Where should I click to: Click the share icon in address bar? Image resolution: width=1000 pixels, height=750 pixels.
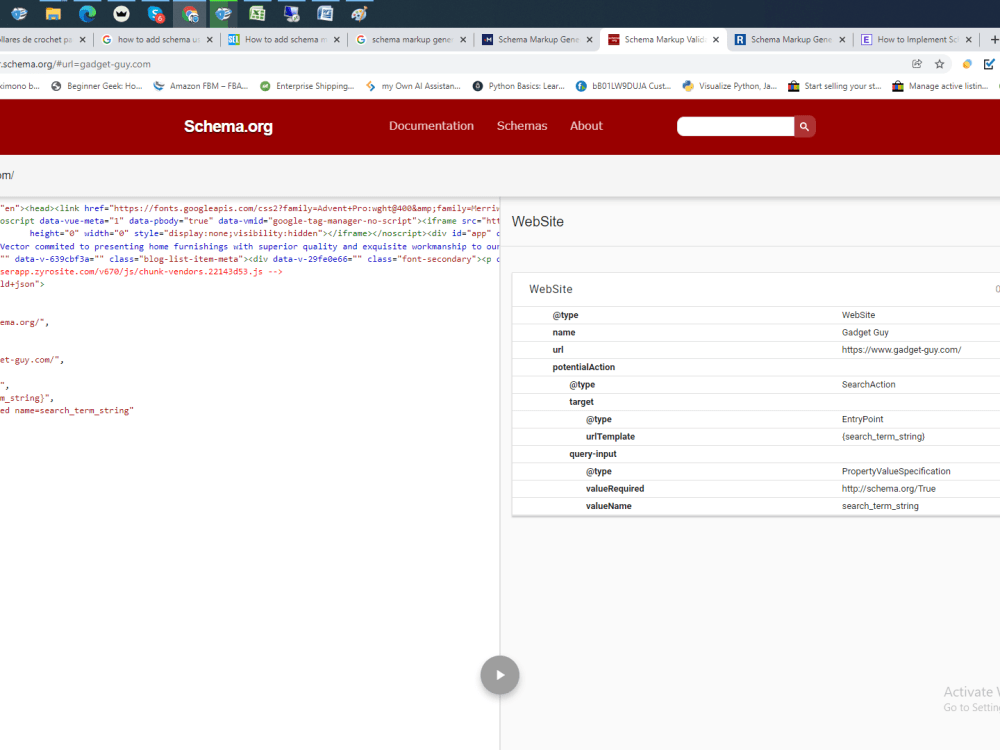tap(916, 62)
